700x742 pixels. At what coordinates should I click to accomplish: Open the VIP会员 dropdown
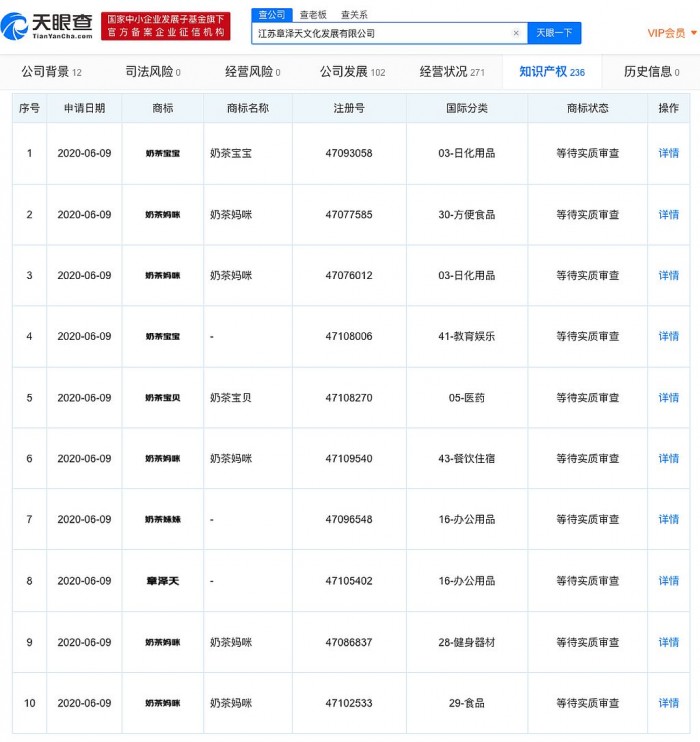point(672,33)
